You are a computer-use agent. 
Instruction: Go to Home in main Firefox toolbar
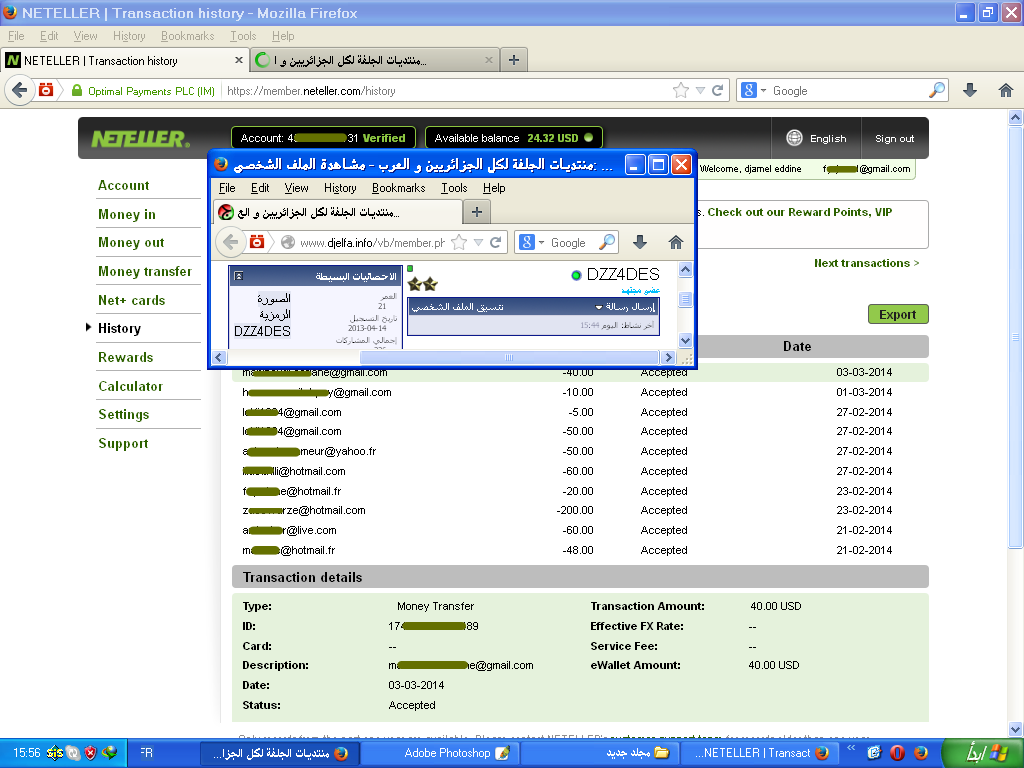(1006, 90)
